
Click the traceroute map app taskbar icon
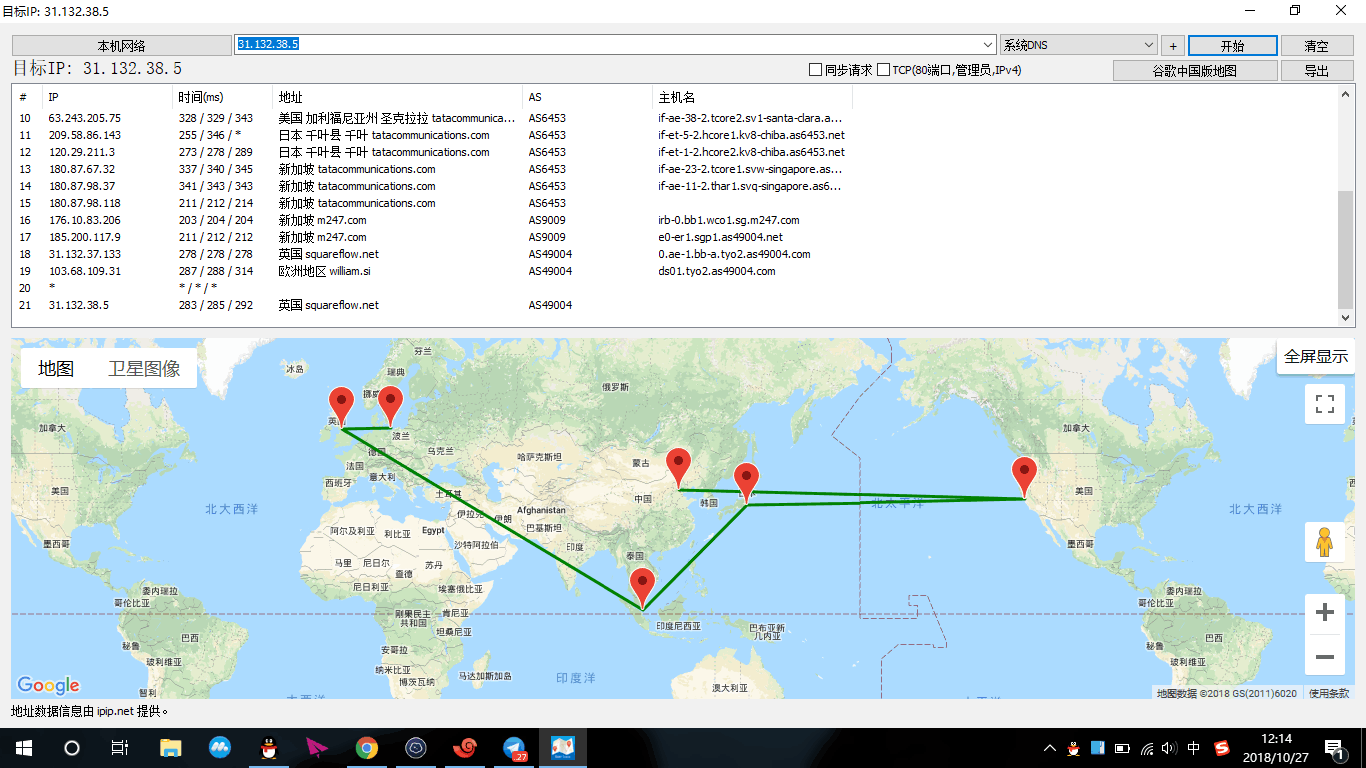coord(563,748)
